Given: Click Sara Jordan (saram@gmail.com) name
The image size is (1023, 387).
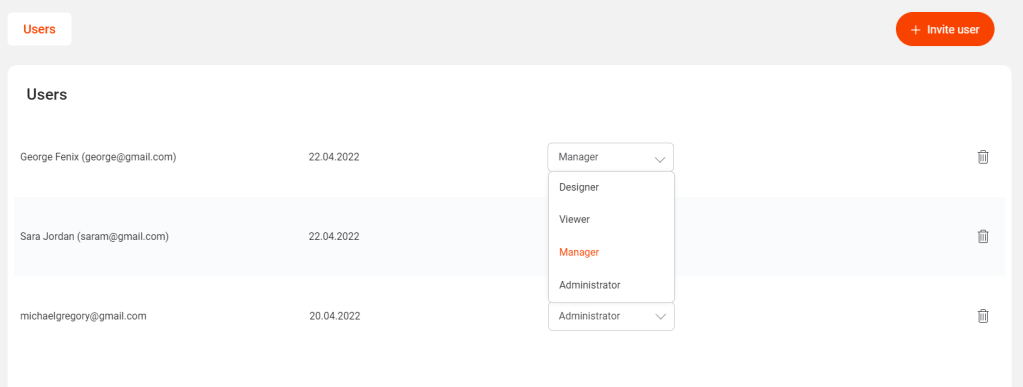Looking at the screenshot, I should coord(95,236).
